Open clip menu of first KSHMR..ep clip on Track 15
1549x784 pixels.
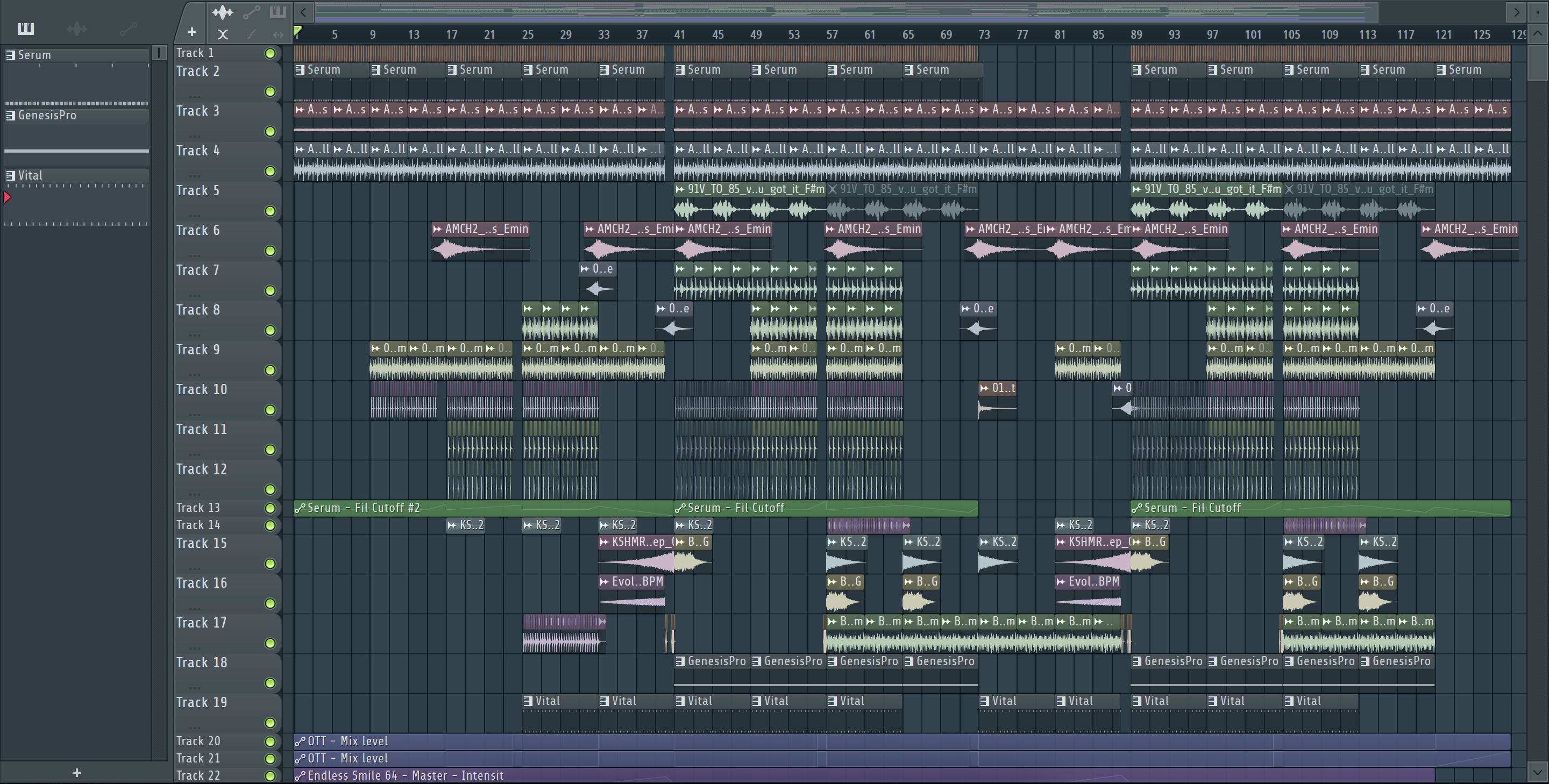coord(605,541)
